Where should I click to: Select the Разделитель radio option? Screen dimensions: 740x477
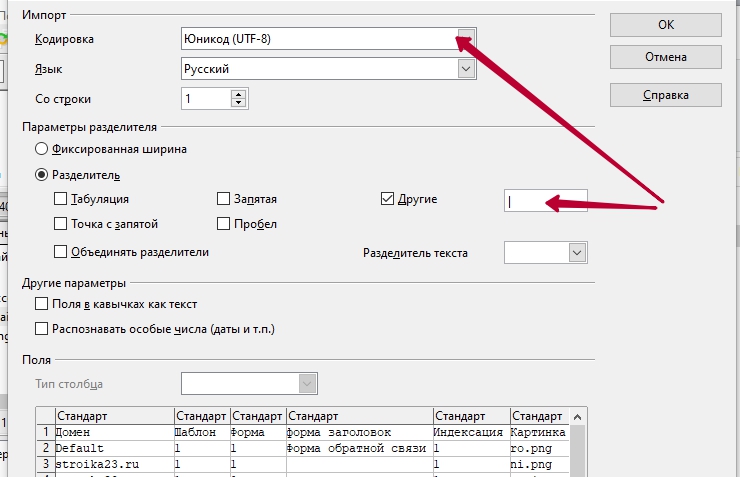(x=42, y=174)
